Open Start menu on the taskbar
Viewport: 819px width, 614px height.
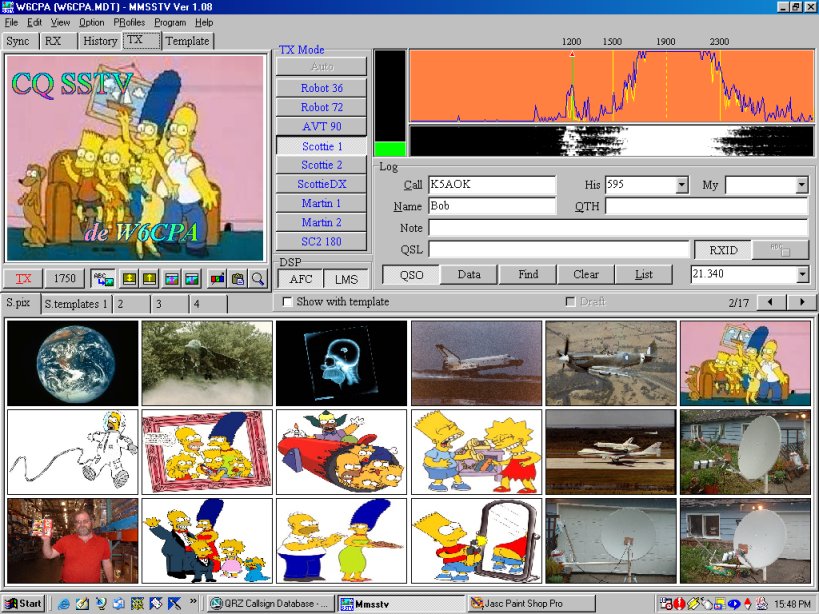(23, 604)
